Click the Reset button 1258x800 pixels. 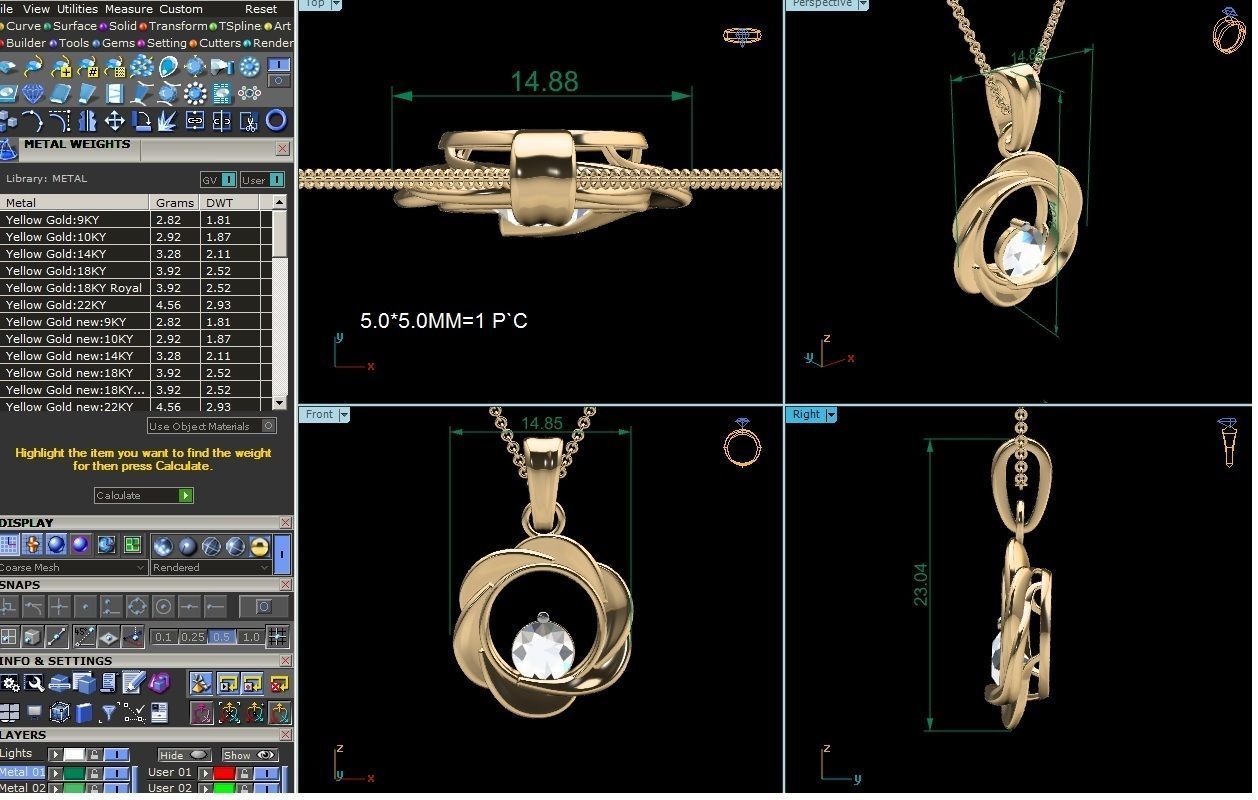(x=261, y=9)
